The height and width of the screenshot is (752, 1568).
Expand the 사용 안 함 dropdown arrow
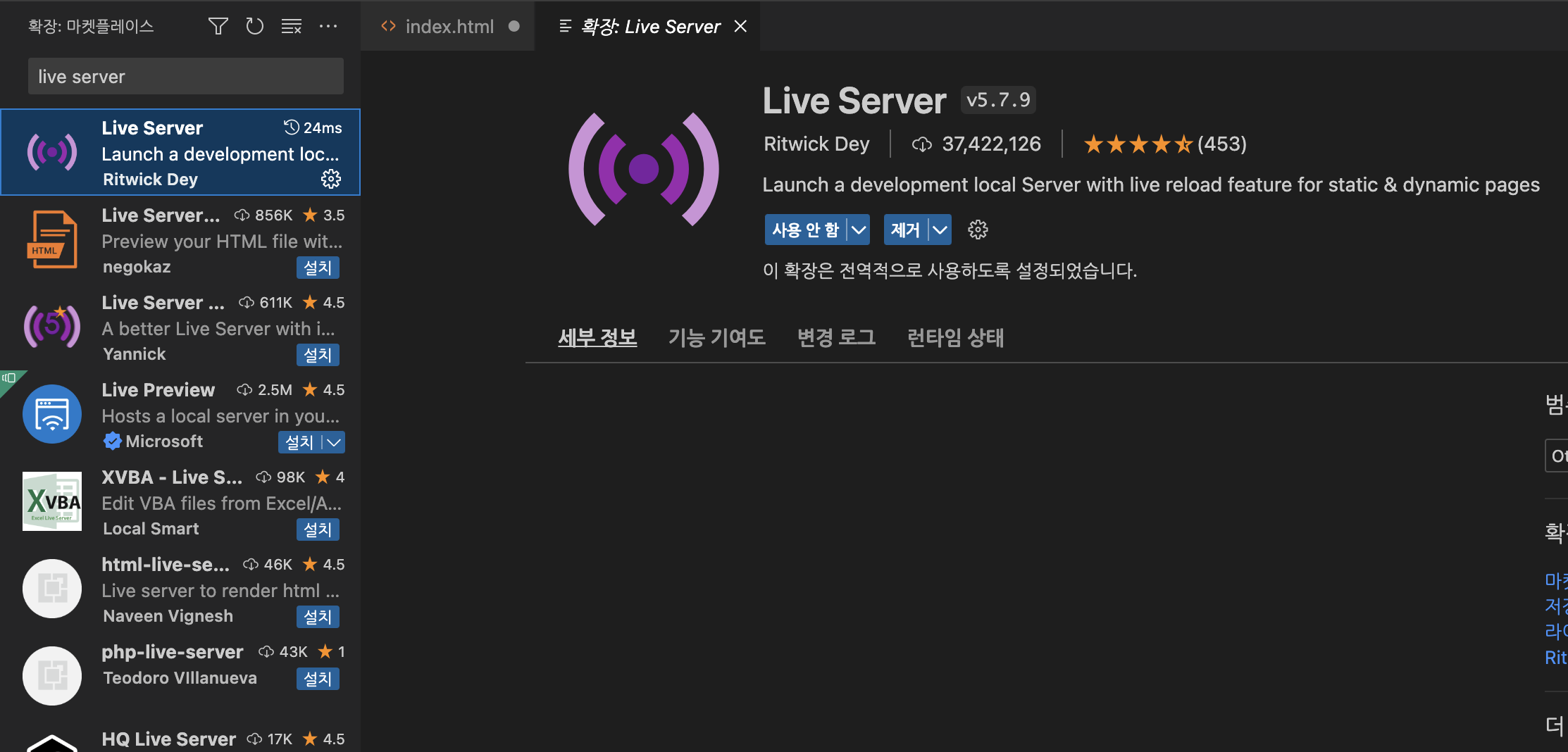(x=859, y=230)
